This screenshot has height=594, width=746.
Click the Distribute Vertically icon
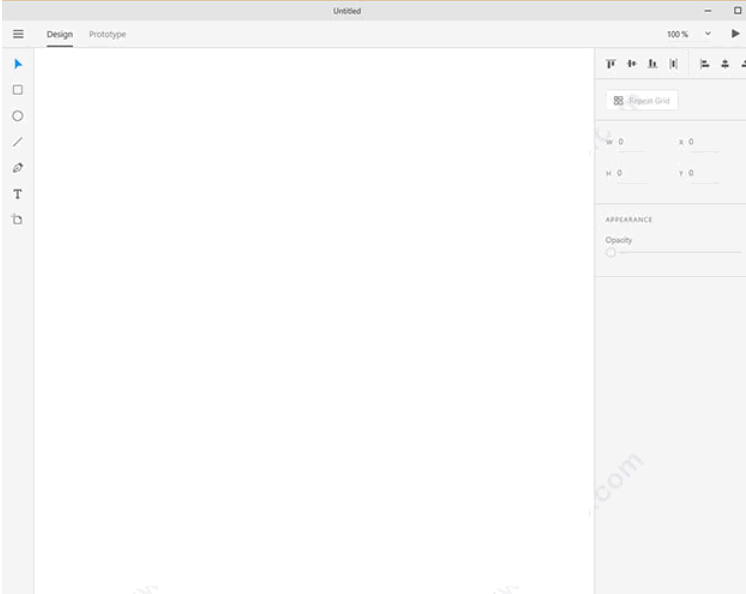(x=673, y=64)
